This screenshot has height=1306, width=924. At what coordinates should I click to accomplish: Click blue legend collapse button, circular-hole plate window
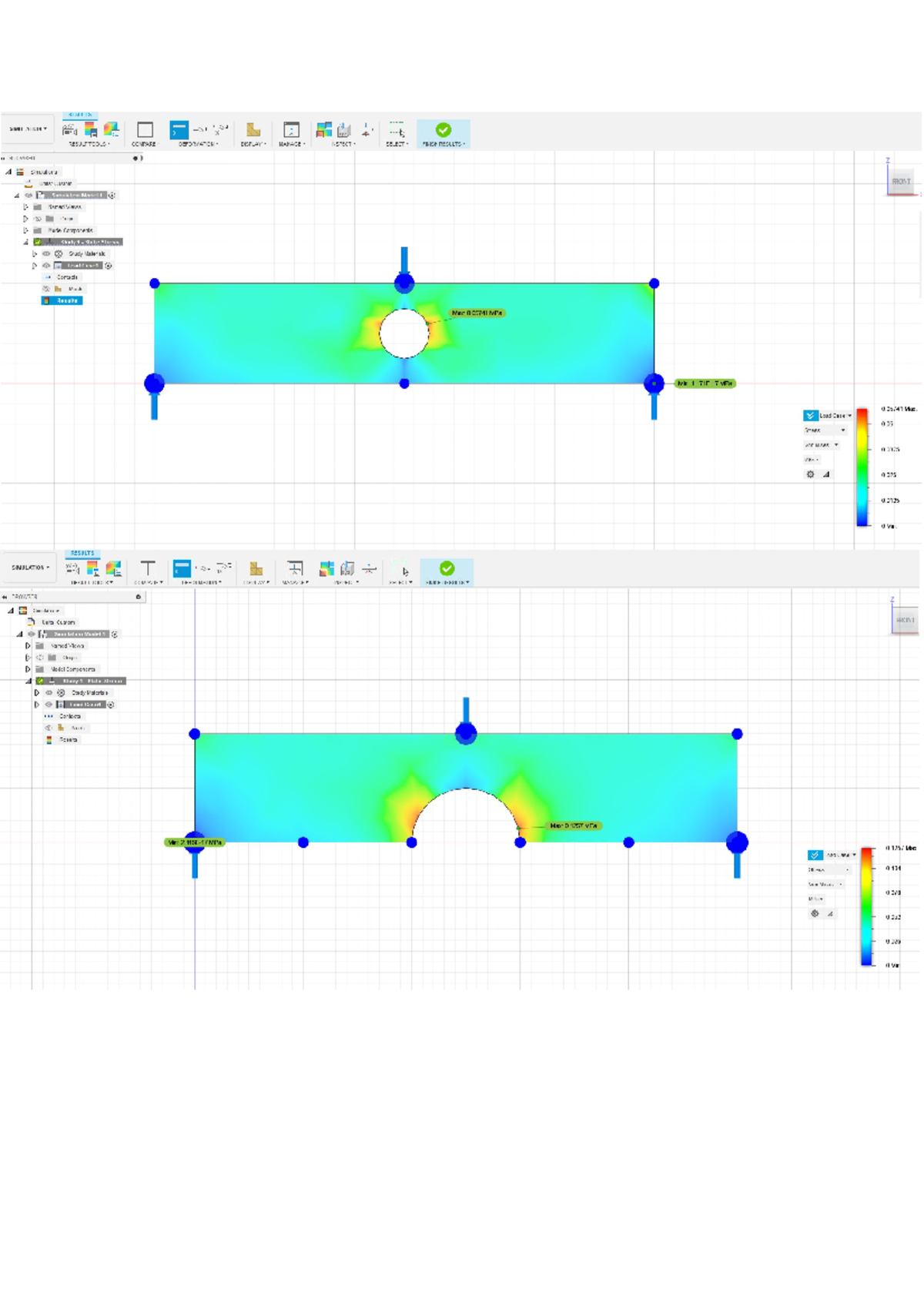pyautogui.click(x=810, y=415)
